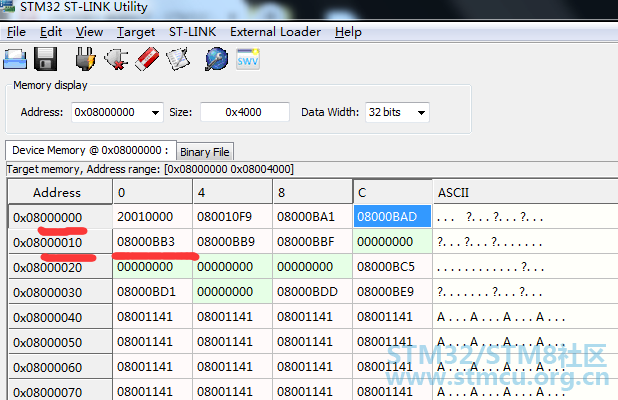Click the column header 8
618x400 pixels.
click(313, 192)
